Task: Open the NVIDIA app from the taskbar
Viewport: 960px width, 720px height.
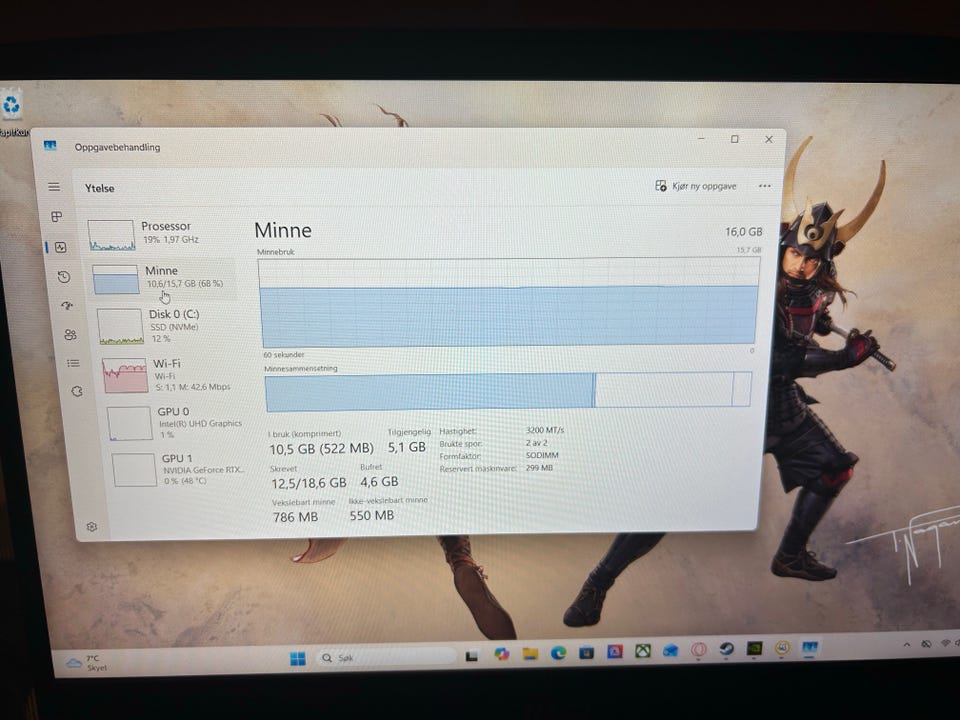Action: click(x=754, y=648)
